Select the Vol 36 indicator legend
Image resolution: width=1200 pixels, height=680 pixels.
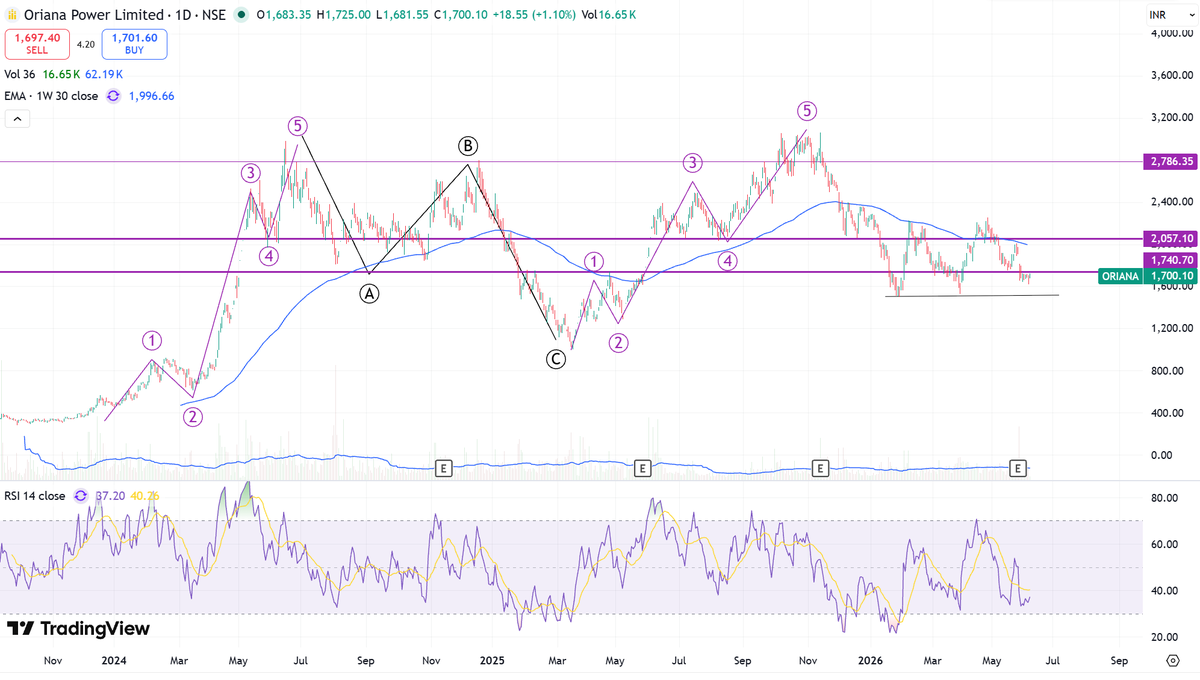click(19, 74)
